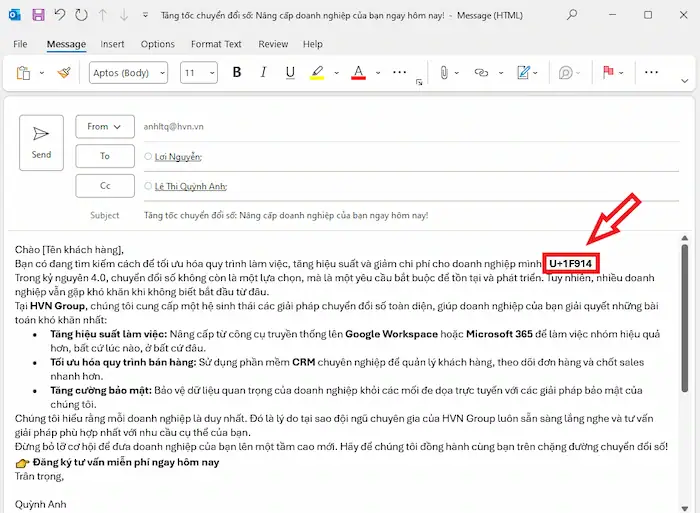The height and width of the screenshot is (513, 700).
Task: Open the From account dropdown
Action: click(x=104, y=127)
